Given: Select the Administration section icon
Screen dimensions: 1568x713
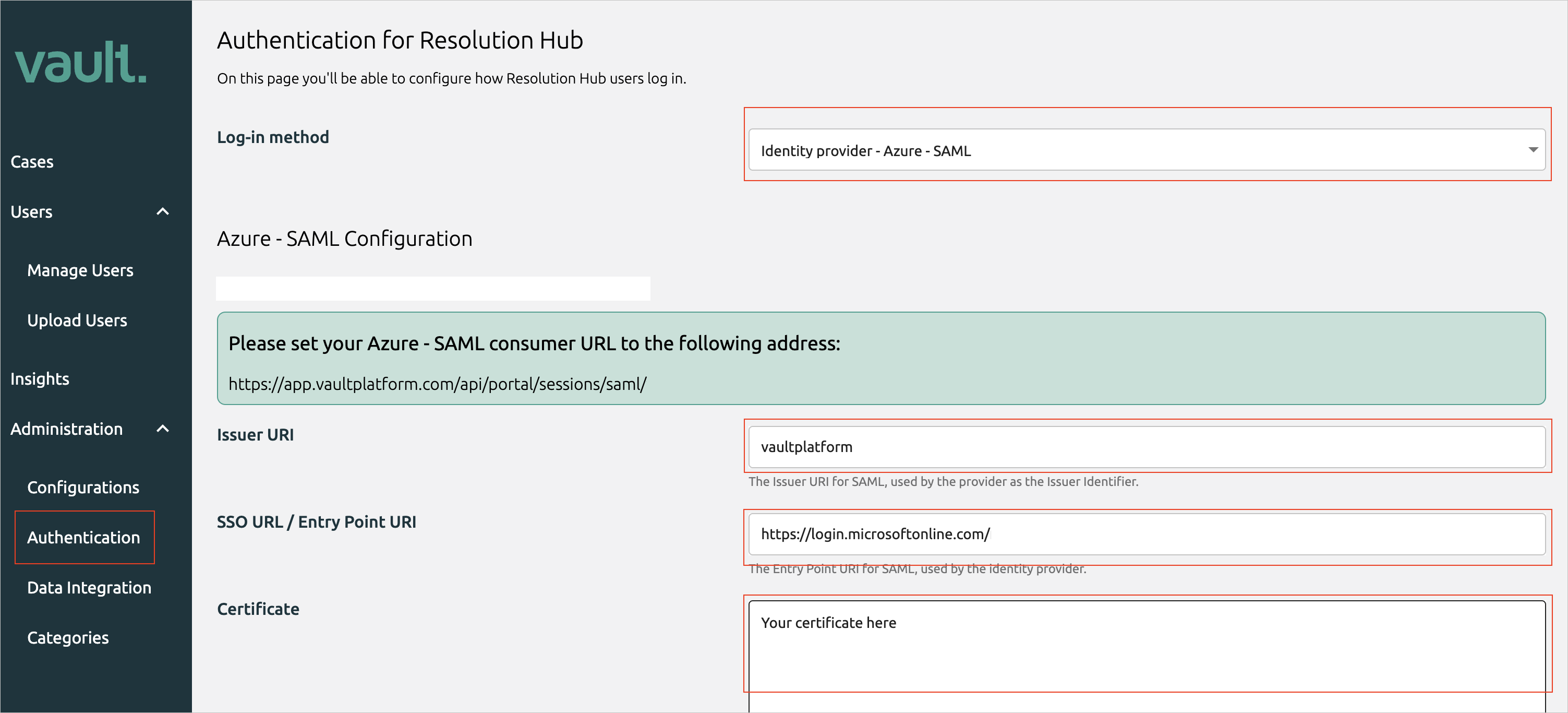Looking at the screenshot, I should pyautogui.click(x=163, y=428).
